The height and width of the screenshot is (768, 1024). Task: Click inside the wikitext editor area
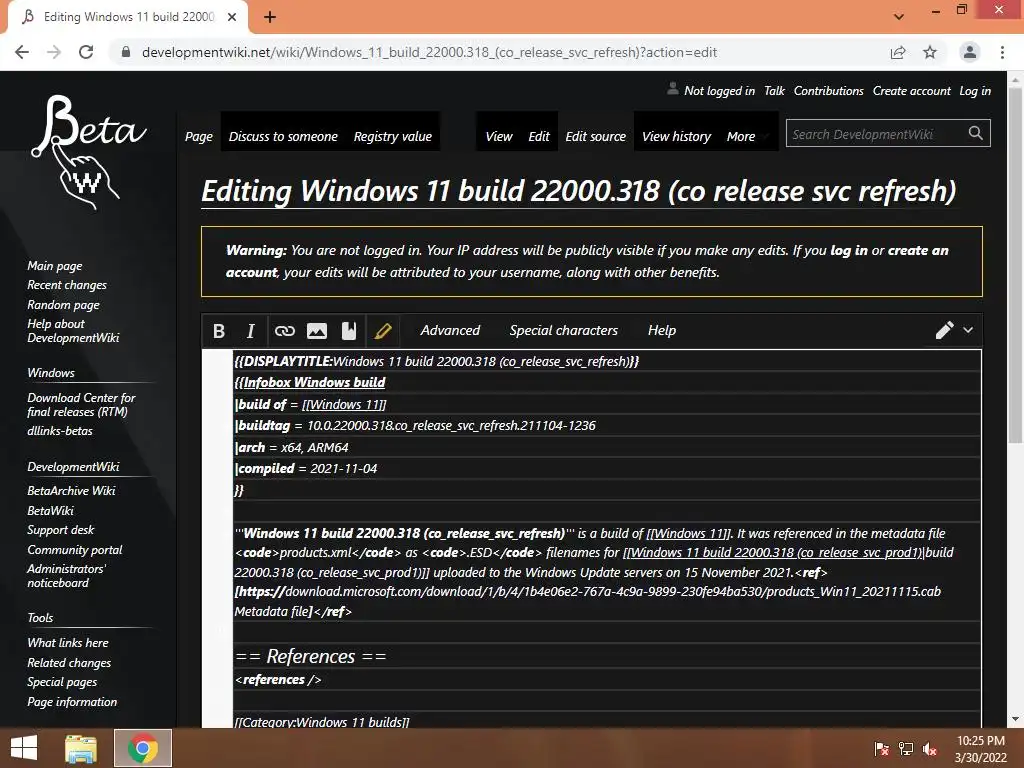(x=607, y=539)
